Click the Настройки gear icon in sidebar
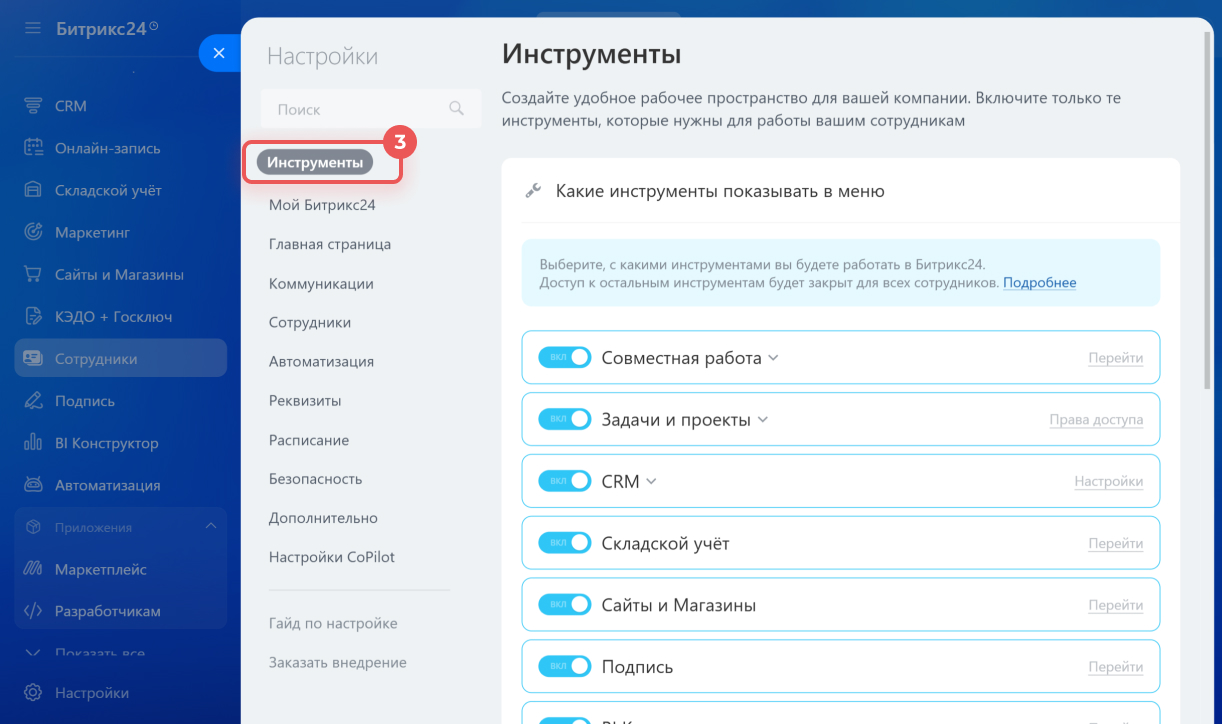 click(33, 693)
